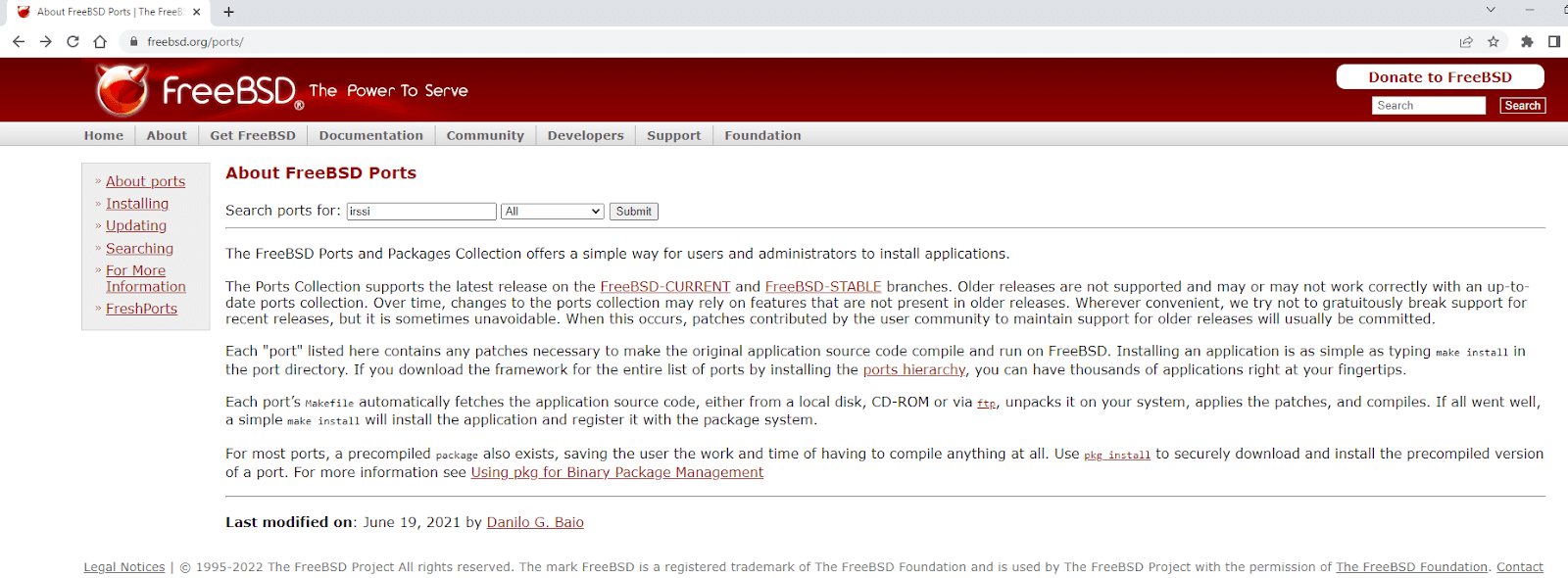Expand the tab search chevron
This screenshot has height=578, width=1568.
1491,10
